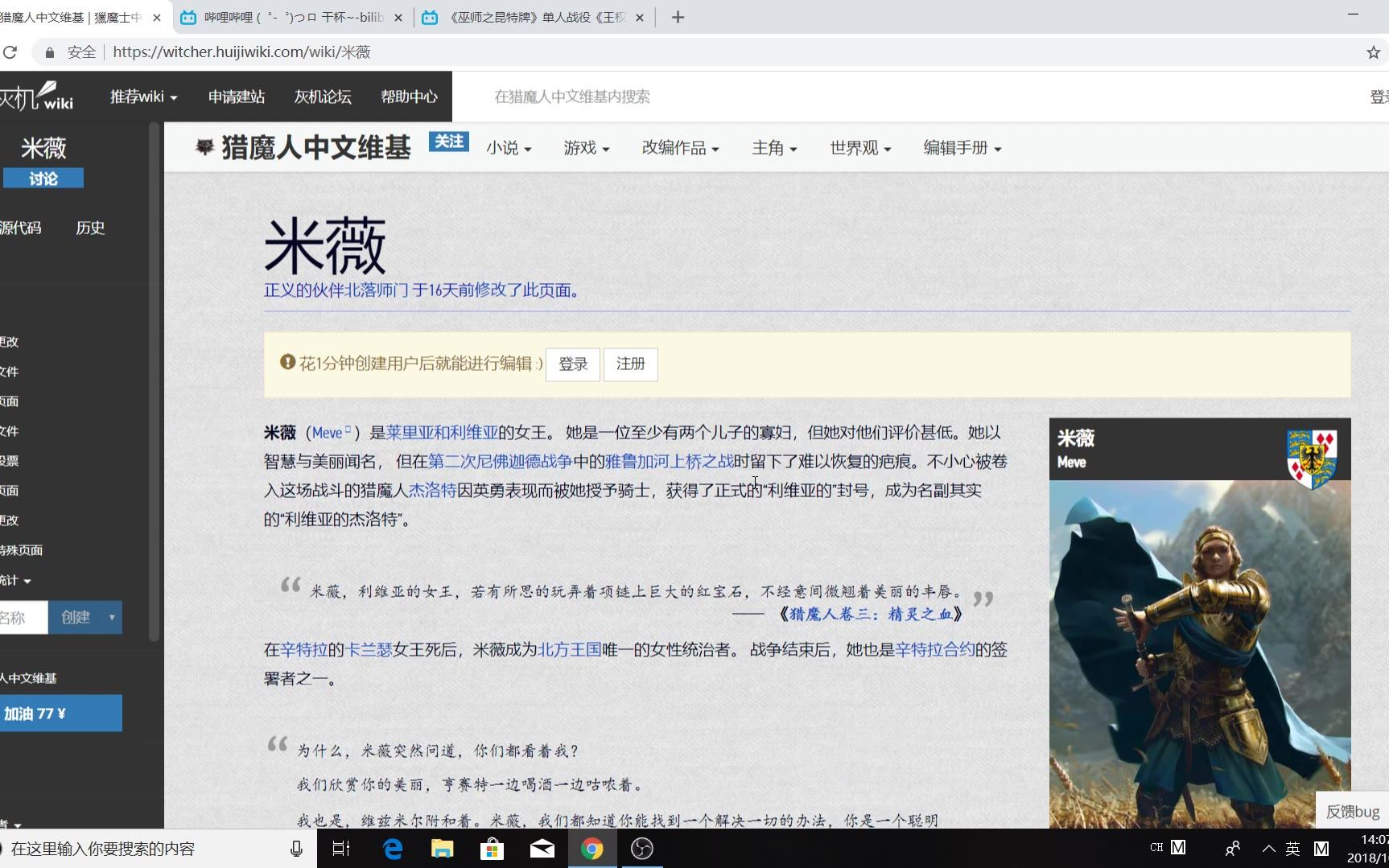Click the 加油 77 ¥ donate button

tap(60, 714)
